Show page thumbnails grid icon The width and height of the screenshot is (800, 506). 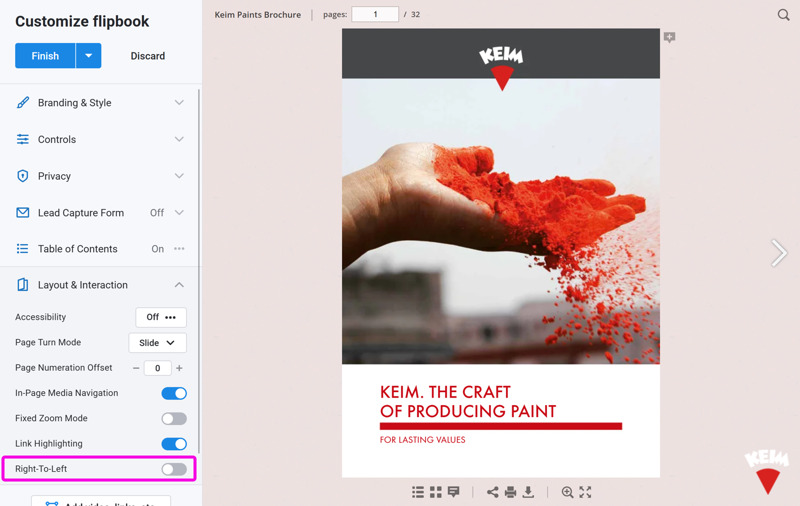tap(436, 492)
